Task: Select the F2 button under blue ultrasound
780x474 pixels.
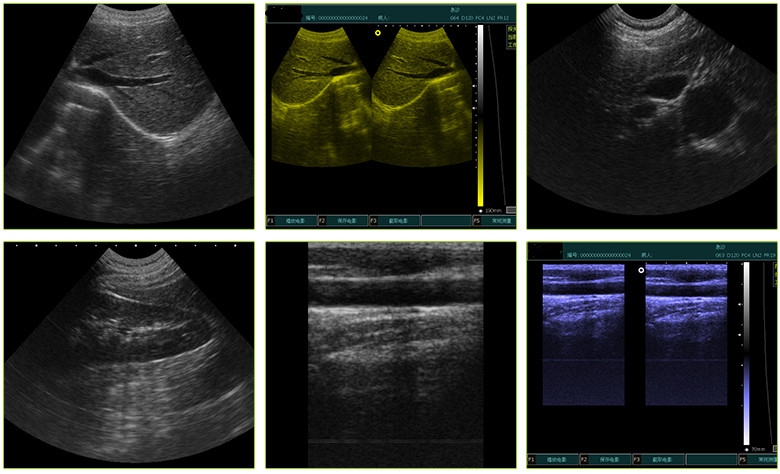Action: click(x=605, y=459)
